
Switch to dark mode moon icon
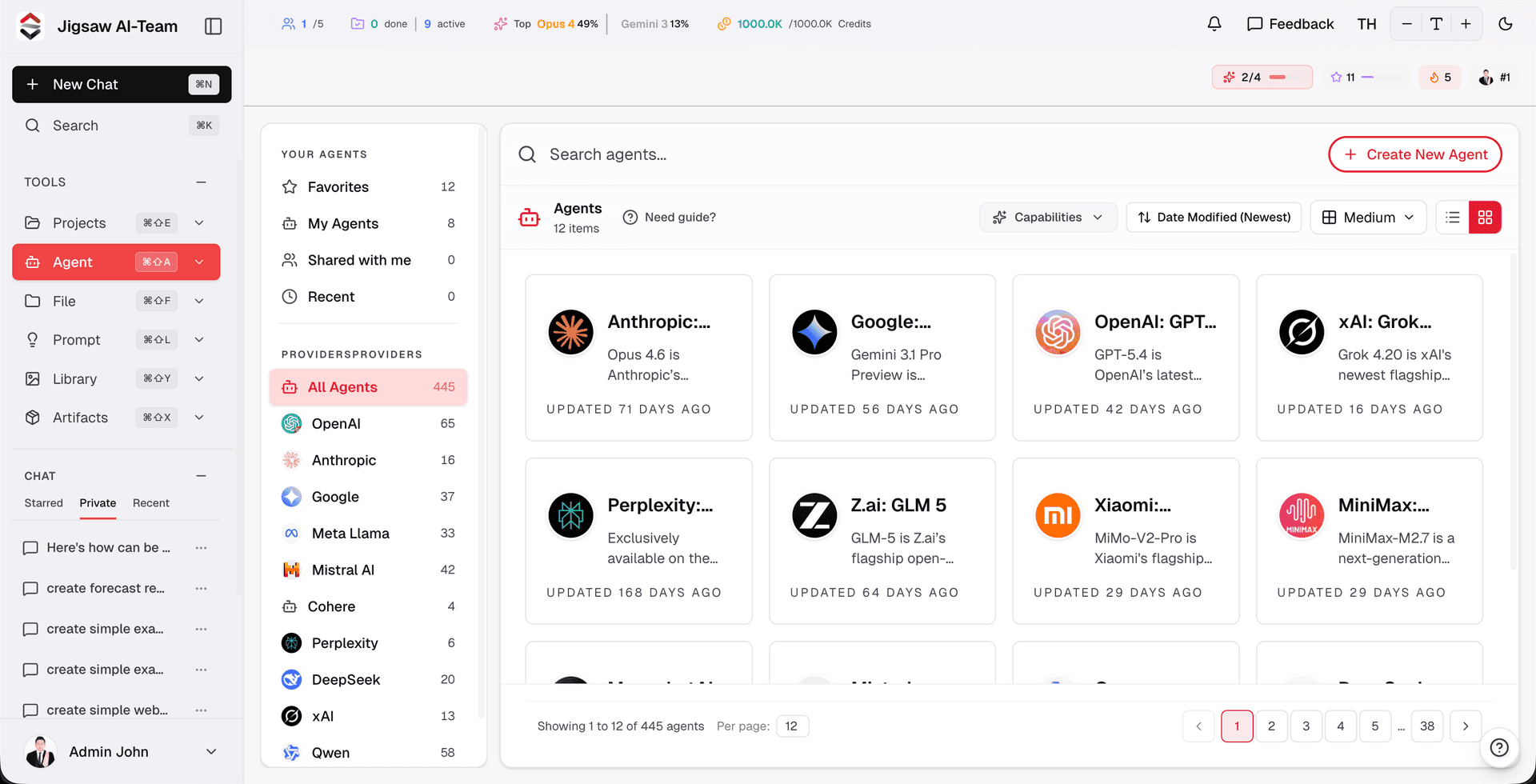(x=1505, y=24)
